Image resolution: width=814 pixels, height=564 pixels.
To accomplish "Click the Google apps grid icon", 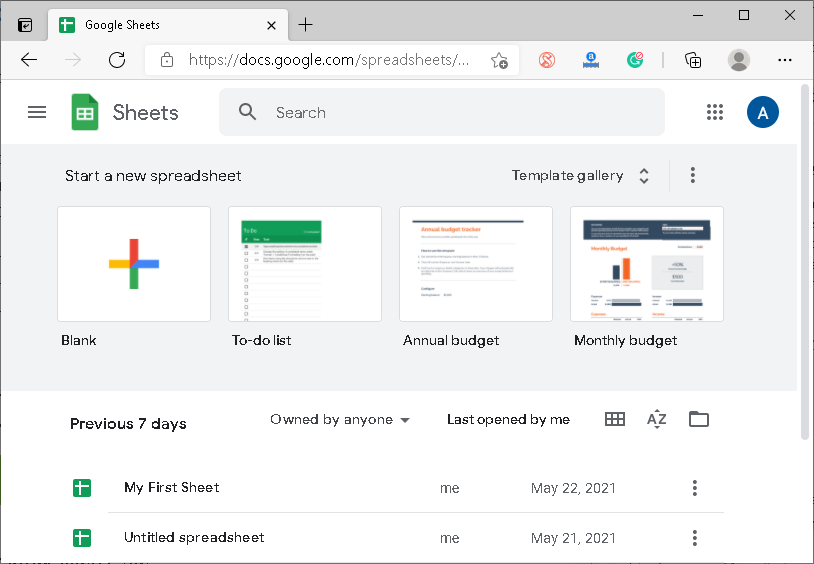I will click(x=714, y=112).
